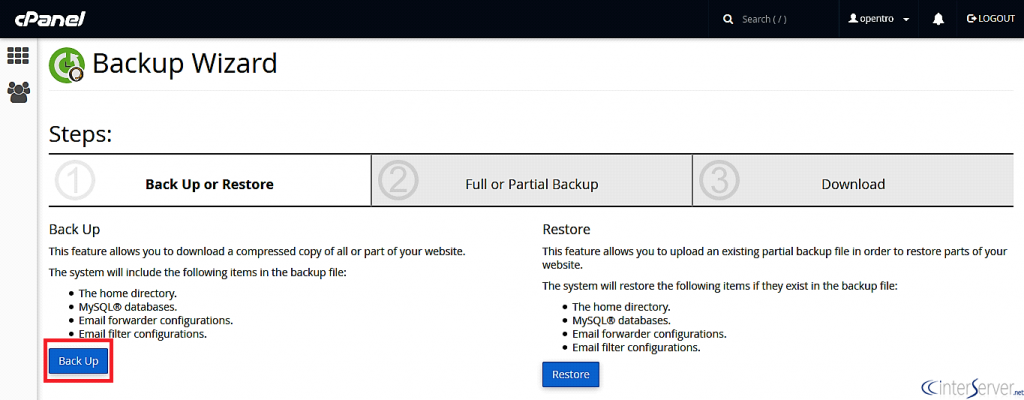
Task: Focus the Search input field
Action: (780, 19)
